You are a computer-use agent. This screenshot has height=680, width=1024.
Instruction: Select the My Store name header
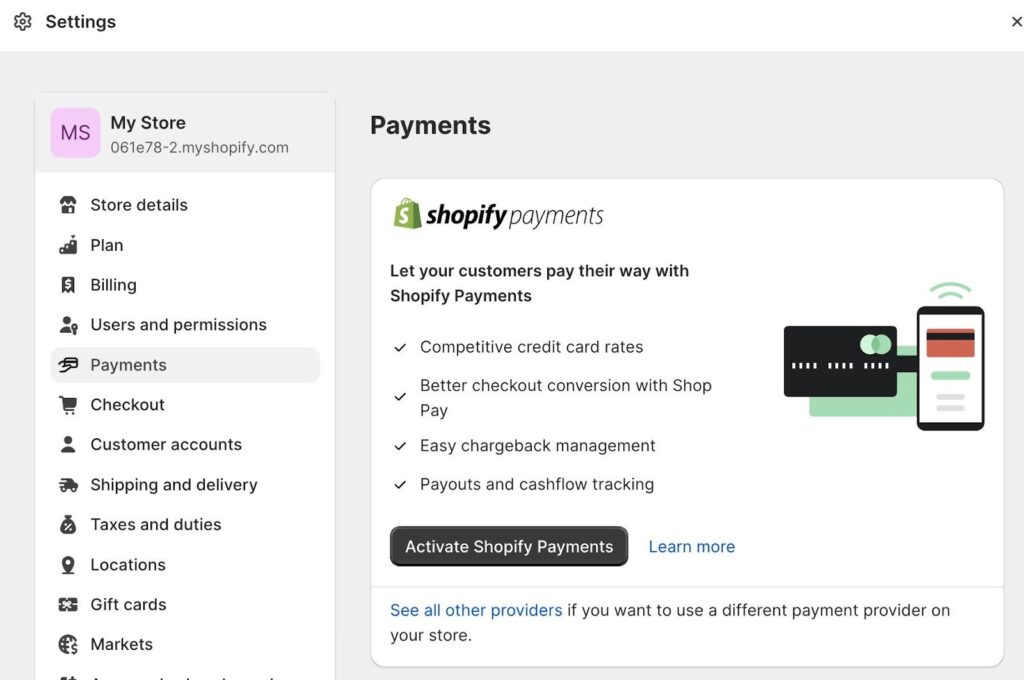(x=148, y=123)
